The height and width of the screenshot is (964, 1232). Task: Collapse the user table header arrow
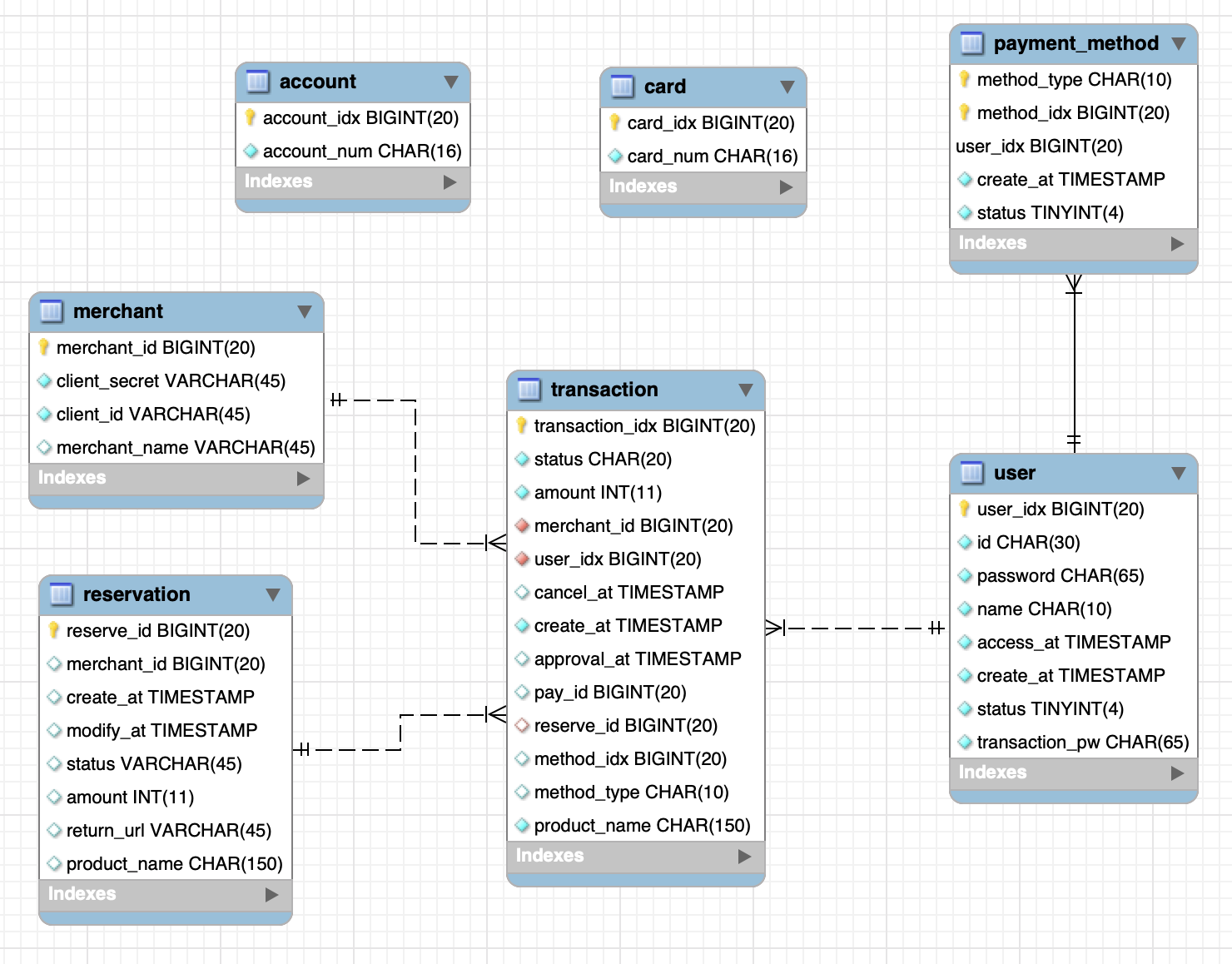click(1179, 473)
